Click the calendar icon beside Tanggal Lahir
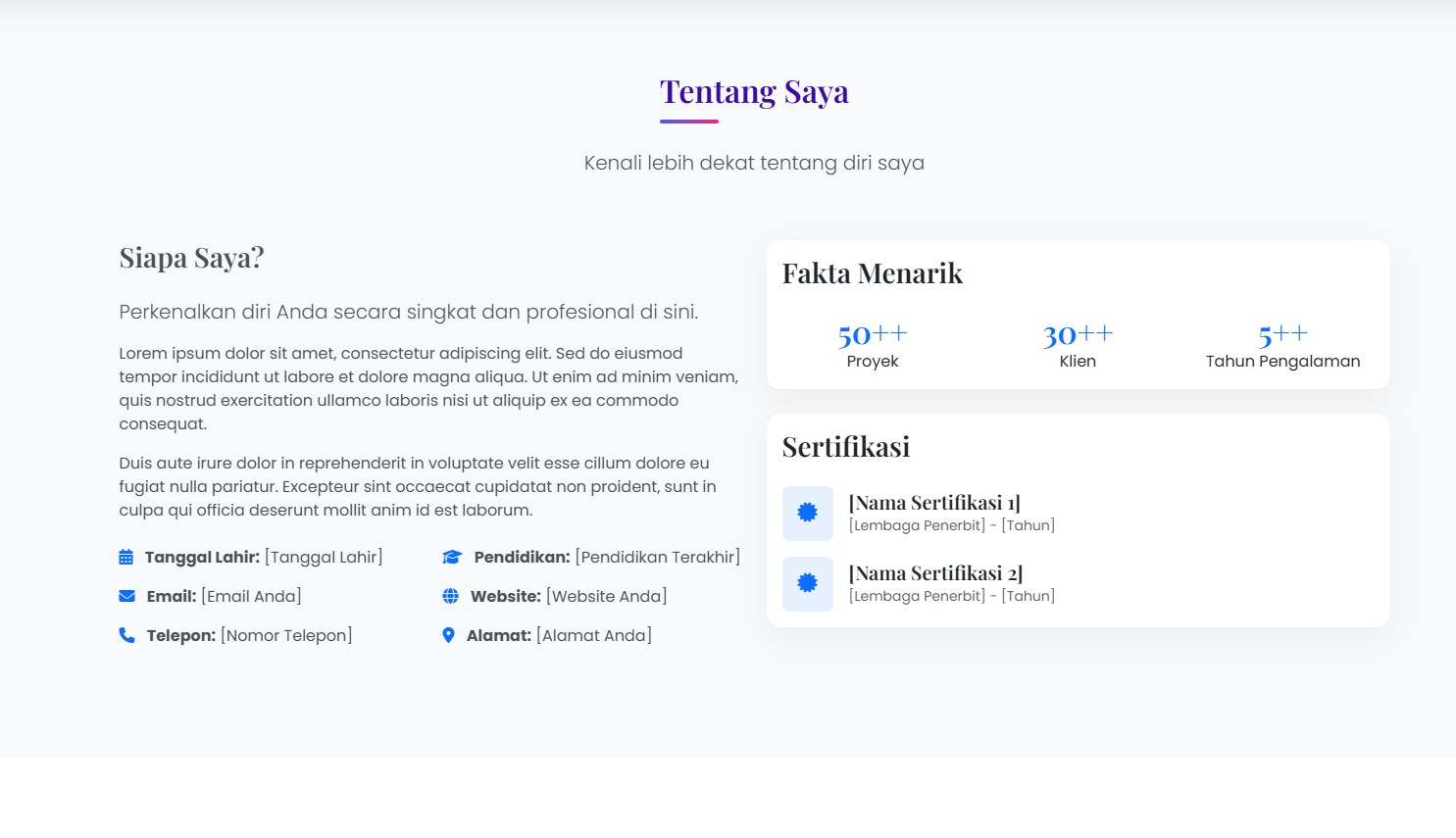The height and width of the screenshot is (838, 1456). click(x=126, y=557)
